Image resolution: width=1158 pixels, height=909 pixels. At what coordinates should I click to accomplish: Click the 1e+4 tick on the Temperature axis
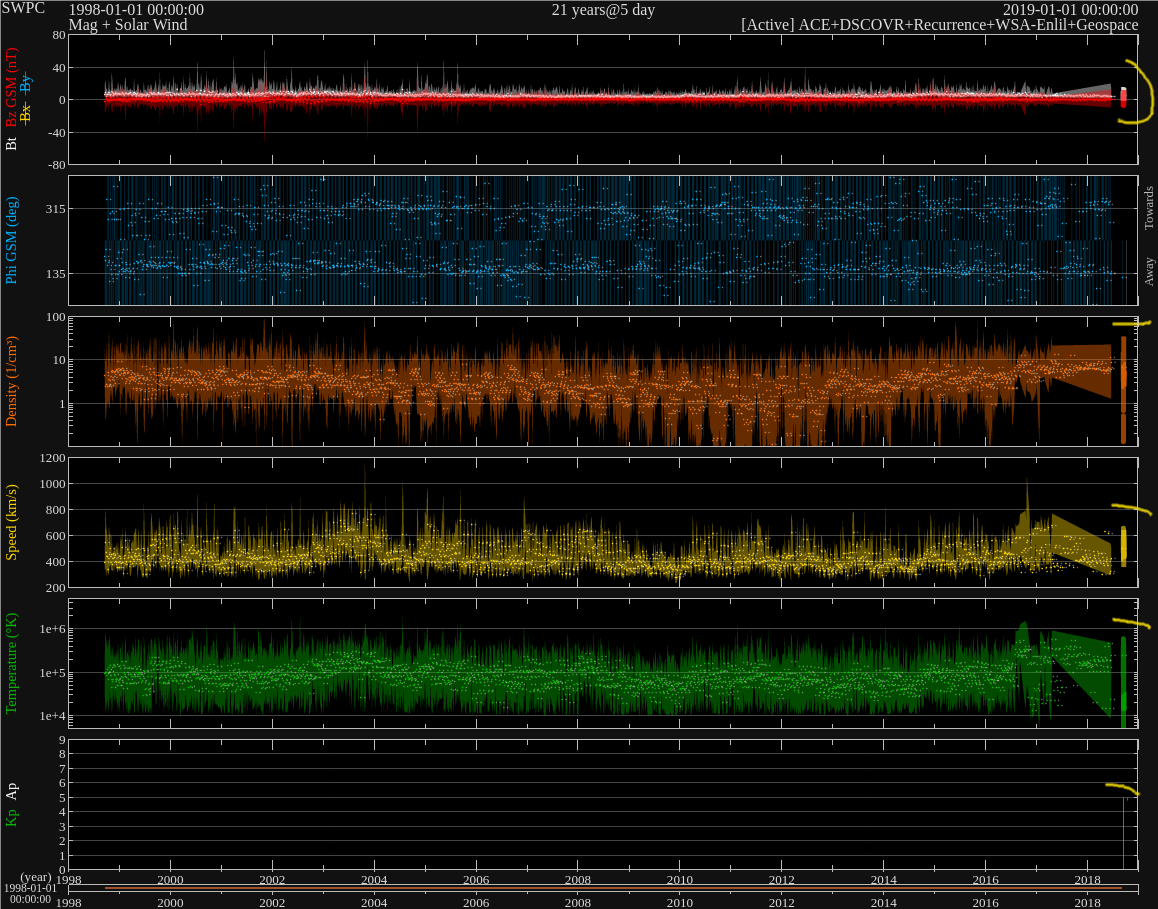(53, 716)
